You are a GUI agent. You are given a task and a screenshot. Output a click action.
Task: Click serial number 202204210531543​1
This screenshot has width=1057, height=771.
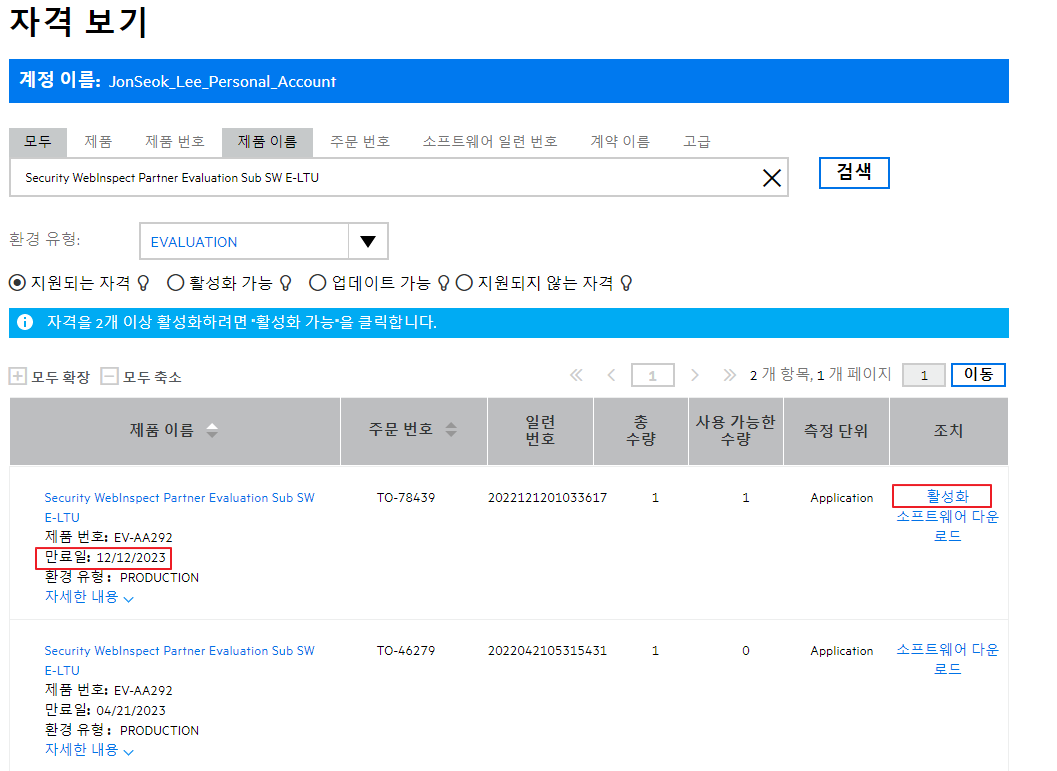point(547,651)
